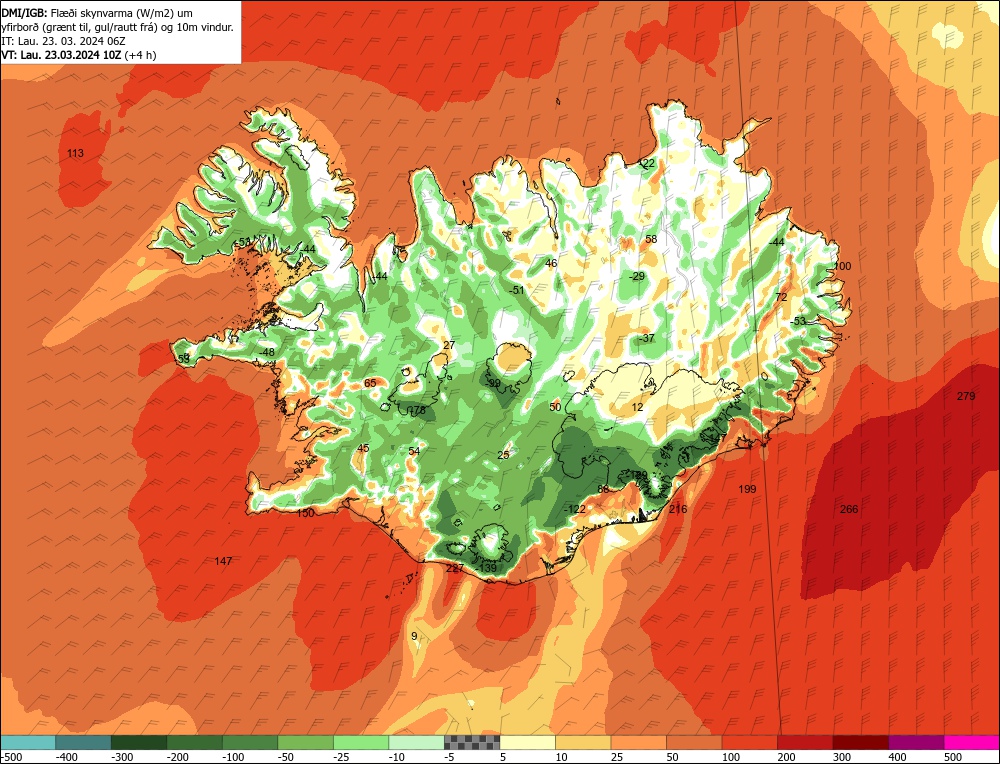Click the '-5' label on the legend
This screenshot has width=1000, height=764.
[x=452, y=757]
